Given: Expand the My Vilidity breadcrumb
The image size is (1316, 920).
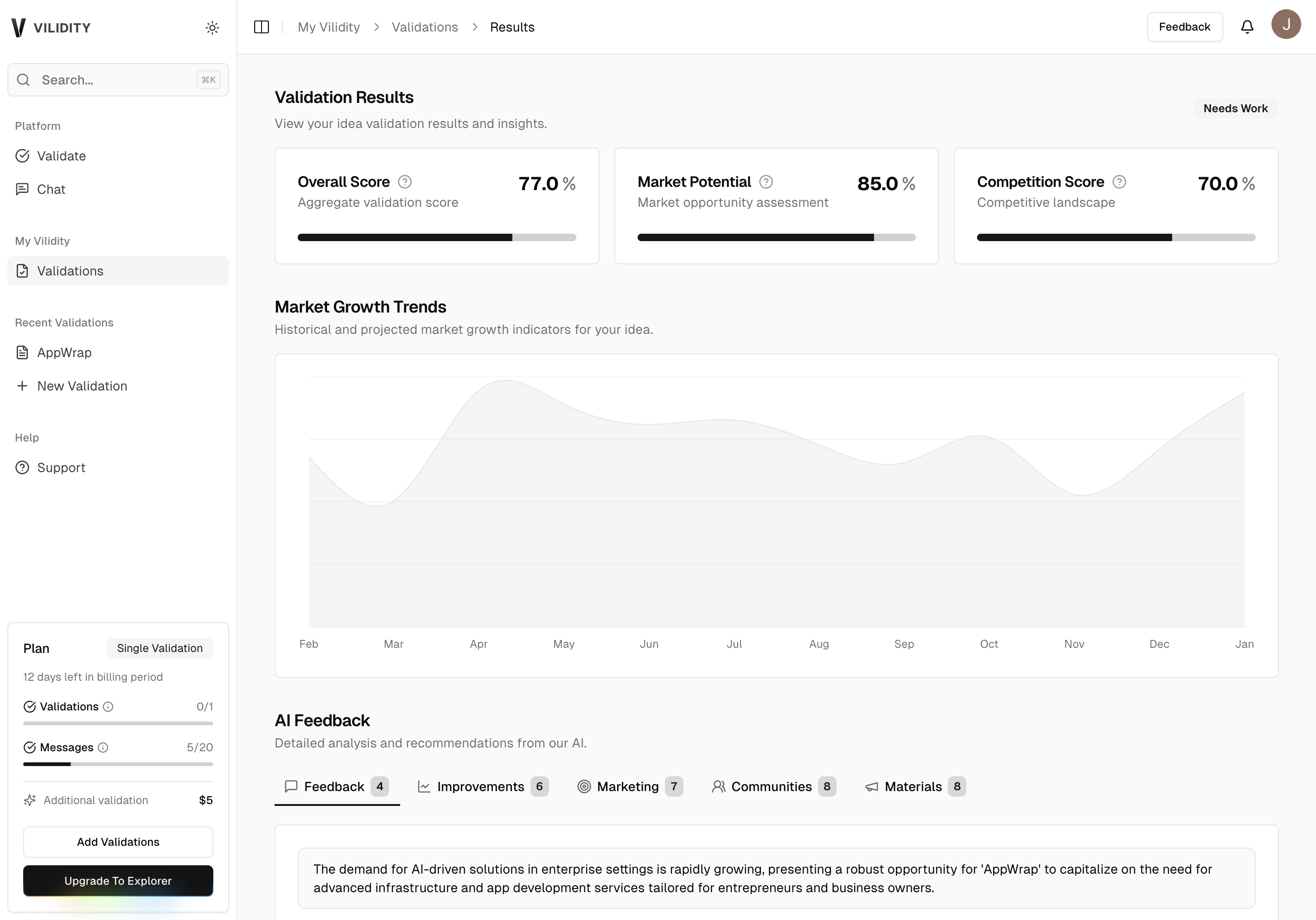Looking at the screenshot, I should coord(328,26).
